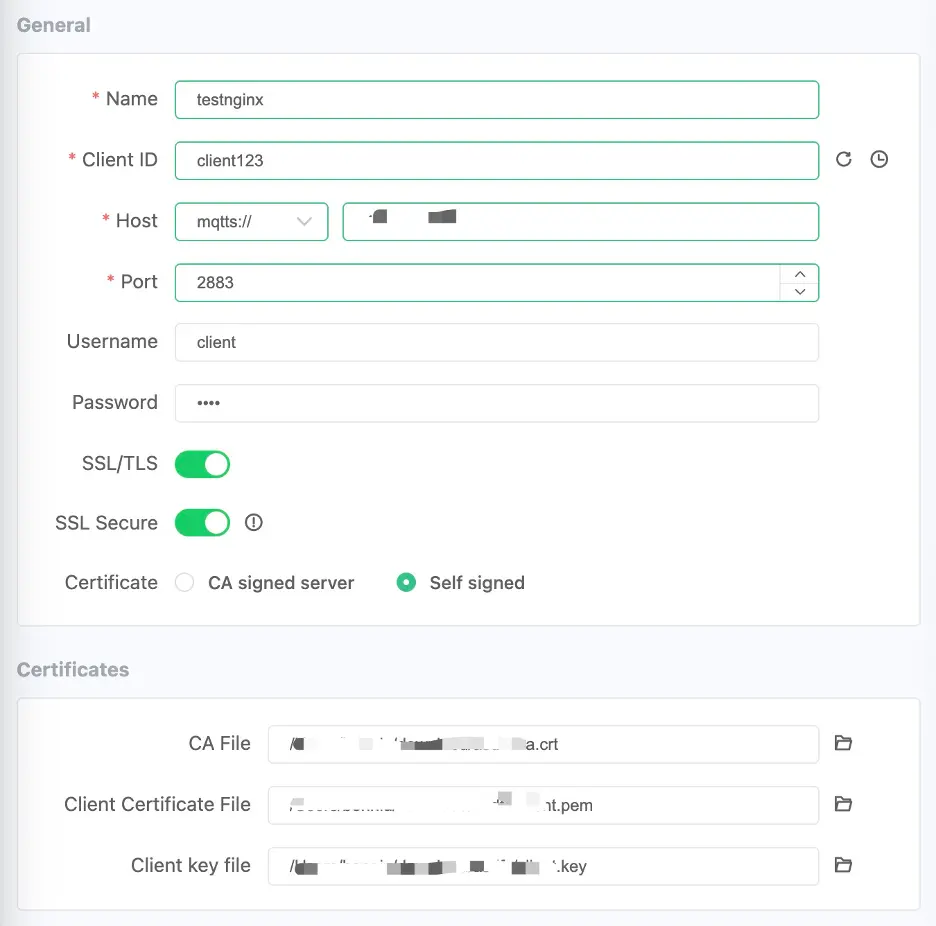Open folder picker for Client Certificate File
The width and height of the screenshot is (936, 926).
coord(843,804)
